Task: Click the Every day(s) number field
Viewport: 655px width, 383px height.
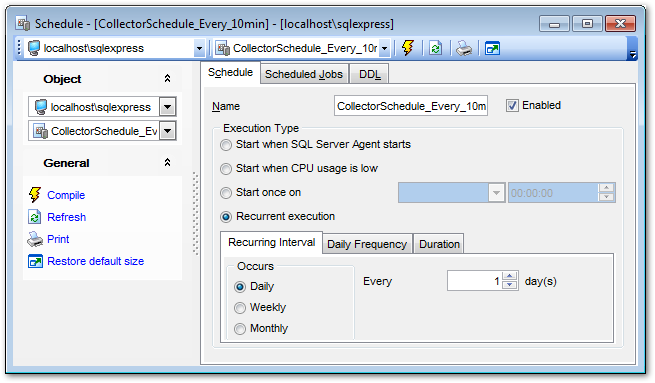Action: [475, 281]
